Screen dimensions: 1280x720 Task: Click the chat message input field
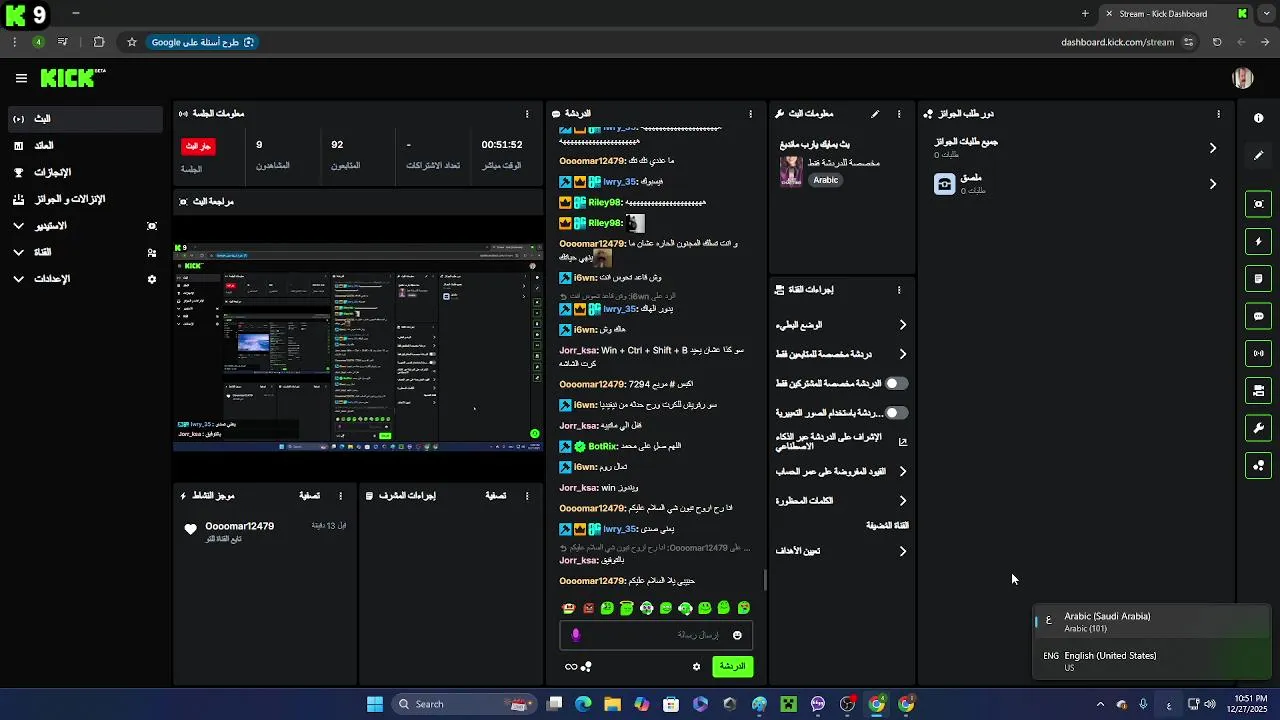656,635
